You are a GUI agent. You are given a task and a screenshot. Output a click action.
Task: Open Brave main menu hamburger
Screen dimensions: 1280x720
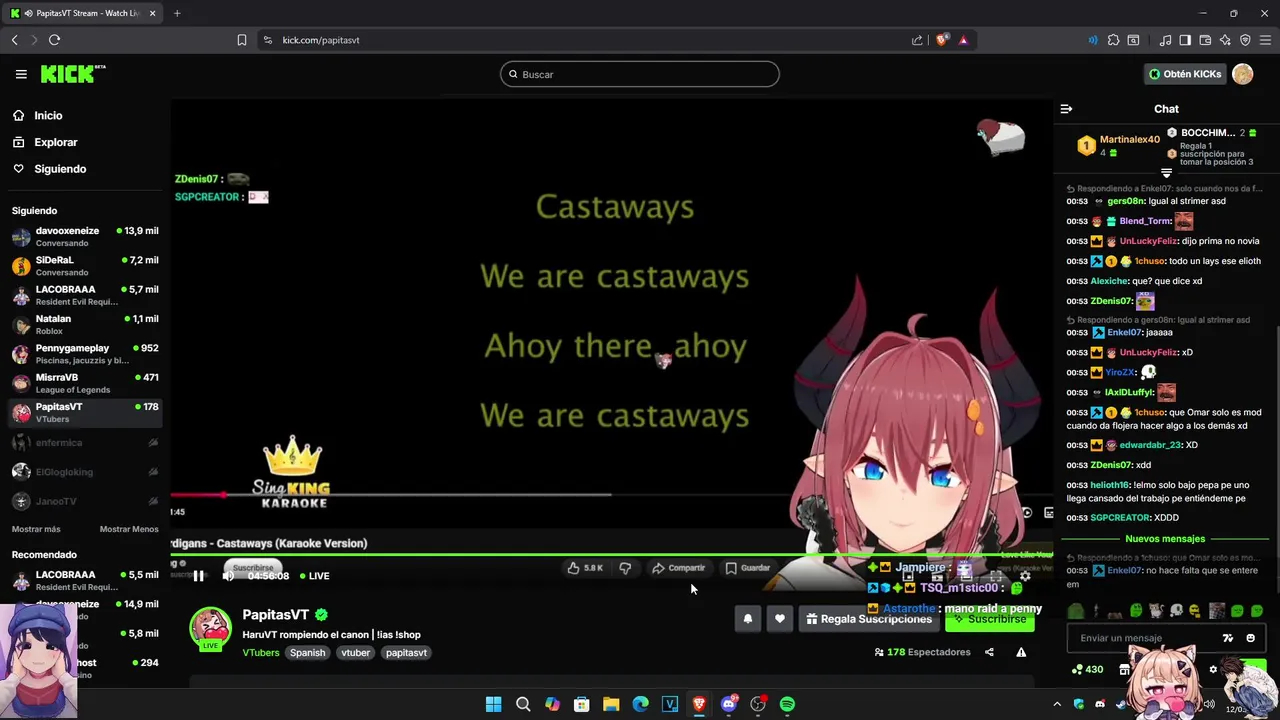pyautogui.click(x=1265, y=40)
